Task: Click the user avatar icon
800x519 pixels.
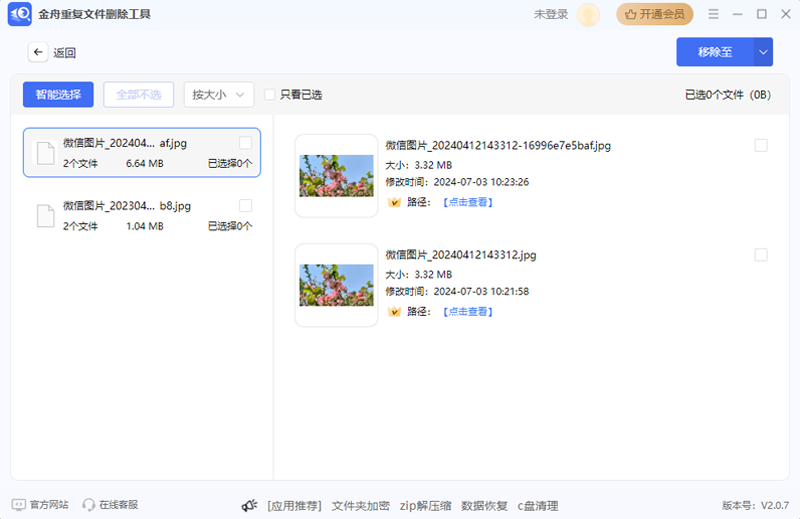Action: pos(588,15)
